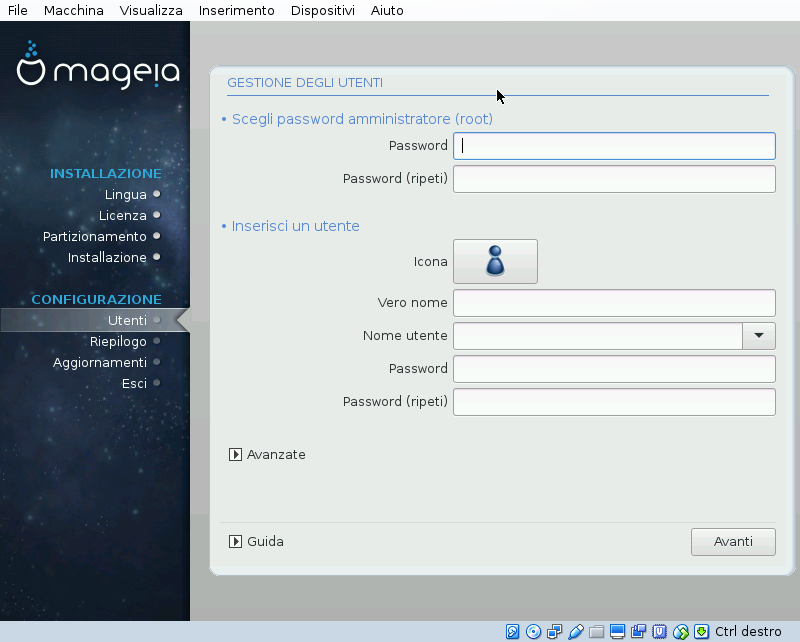Click the USB devices status icon
The width and height of the screenshot is (800, 642).
(576, 632)
